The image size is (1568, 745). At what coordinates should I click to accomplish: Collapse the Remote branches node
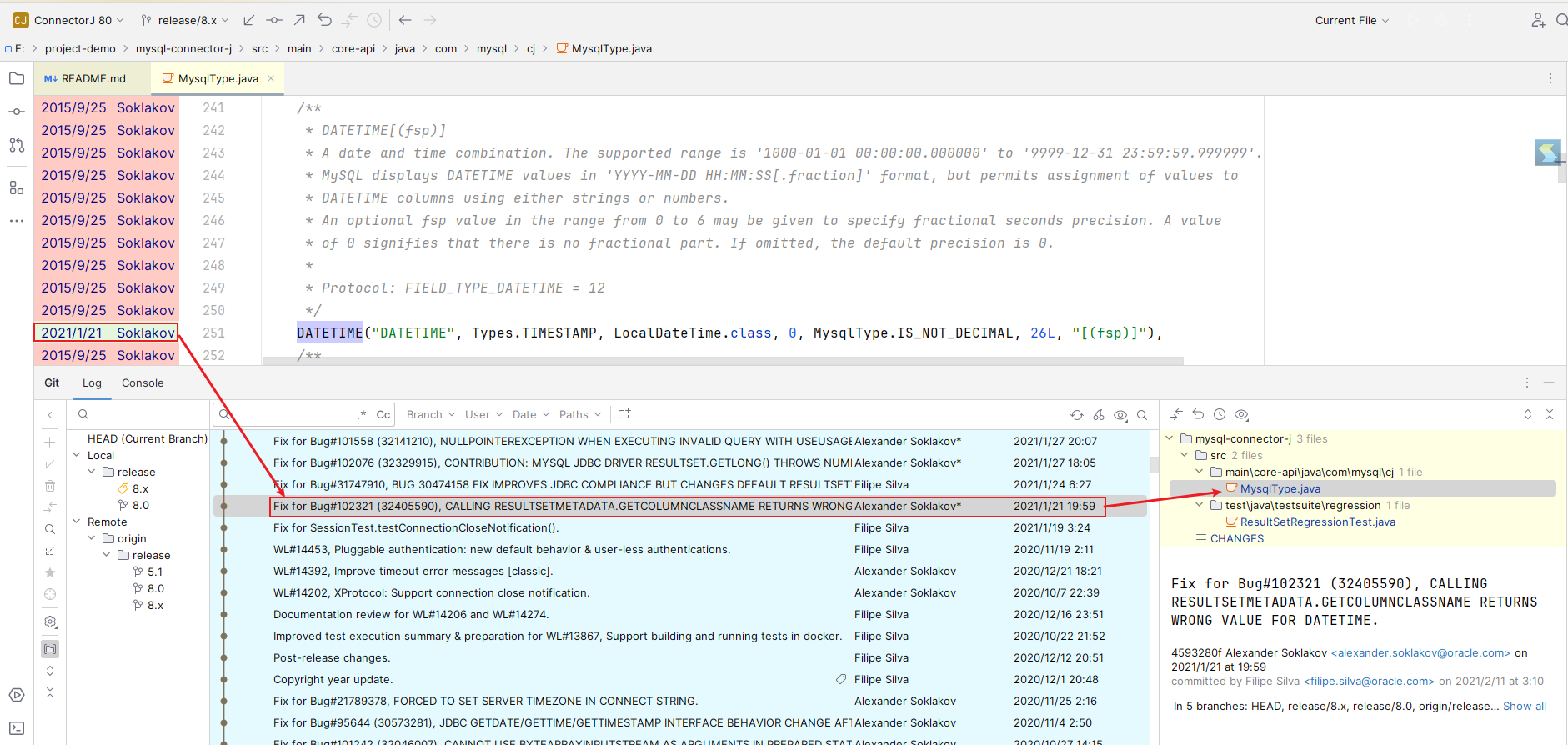(x=77, y=522)
